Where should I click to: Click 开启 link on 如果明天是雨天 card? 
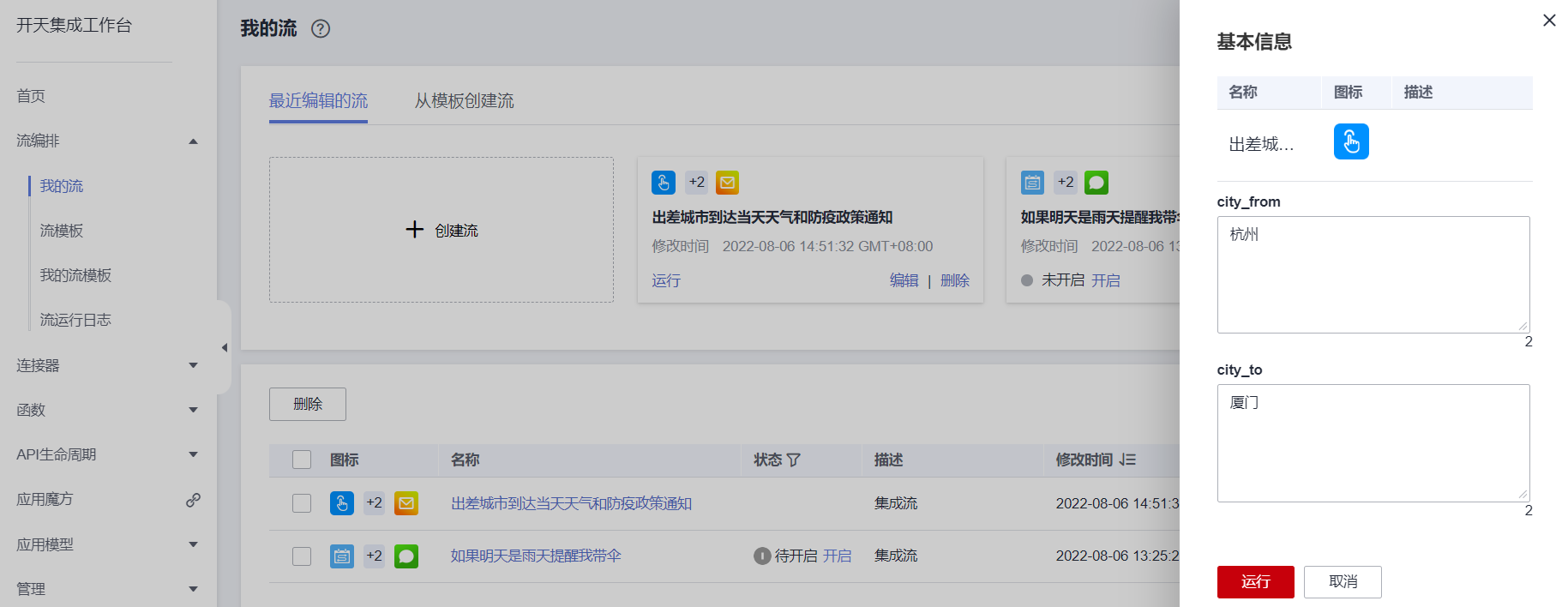(x=1106, y=280)
